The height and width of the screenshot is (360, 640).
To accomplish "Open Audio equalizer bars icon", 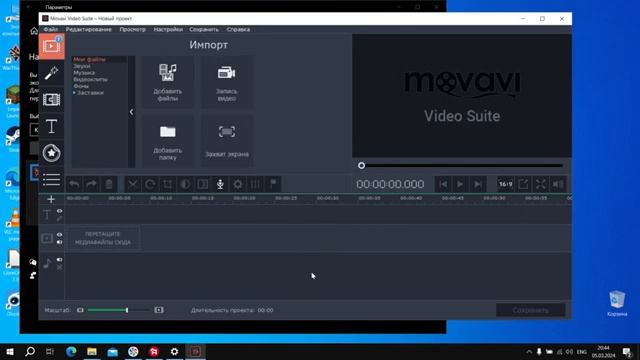I will pos(256,184).
